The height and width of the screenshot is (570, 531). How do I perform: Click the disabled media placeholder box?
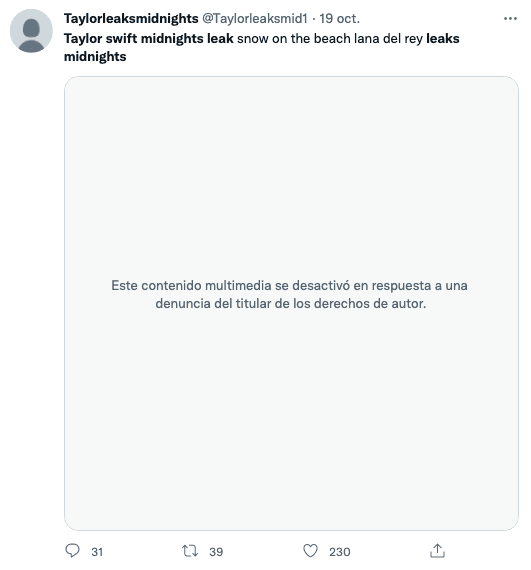[x=291, y=303]
